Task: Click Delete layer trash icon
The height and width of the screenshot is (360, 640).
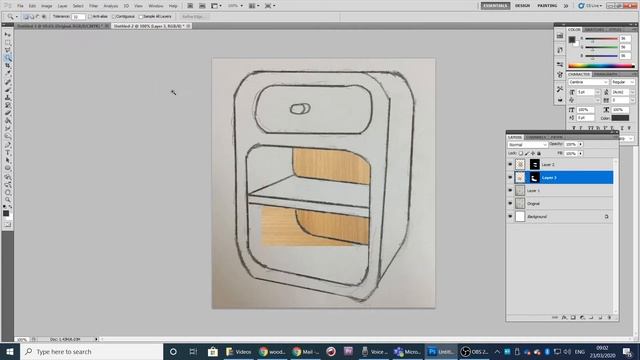Action: 609,317
